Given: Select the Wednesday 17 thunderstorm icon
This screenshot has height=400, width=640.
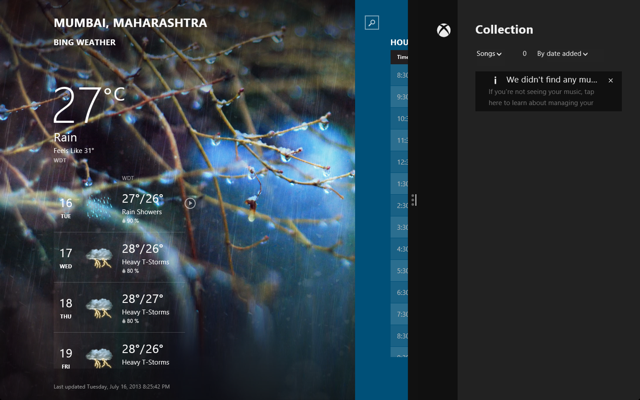Looking at the screenshot, I should point(99,258).
